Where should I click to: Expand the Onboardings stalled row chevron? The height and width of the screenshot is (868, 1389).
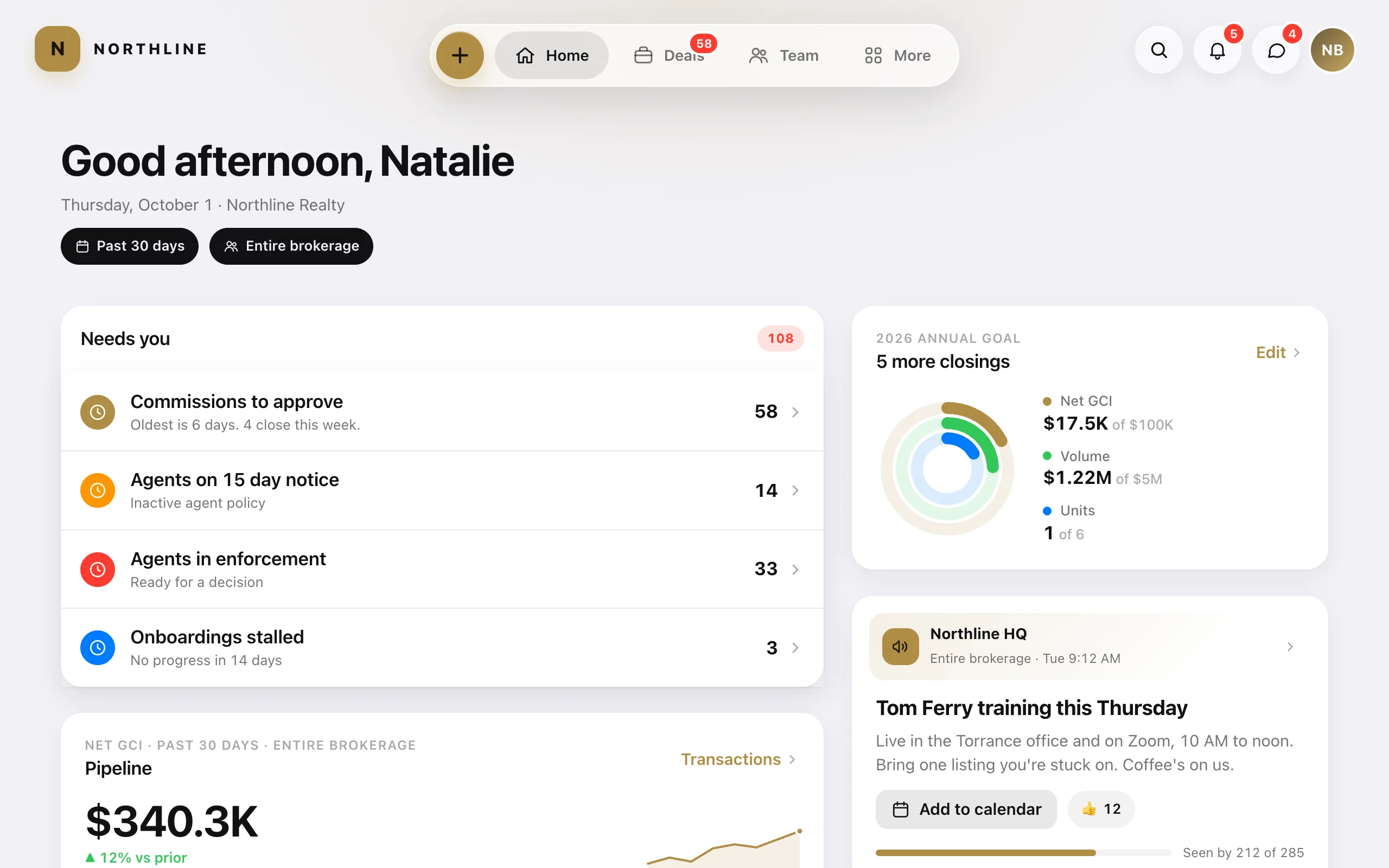click(795, 648)
